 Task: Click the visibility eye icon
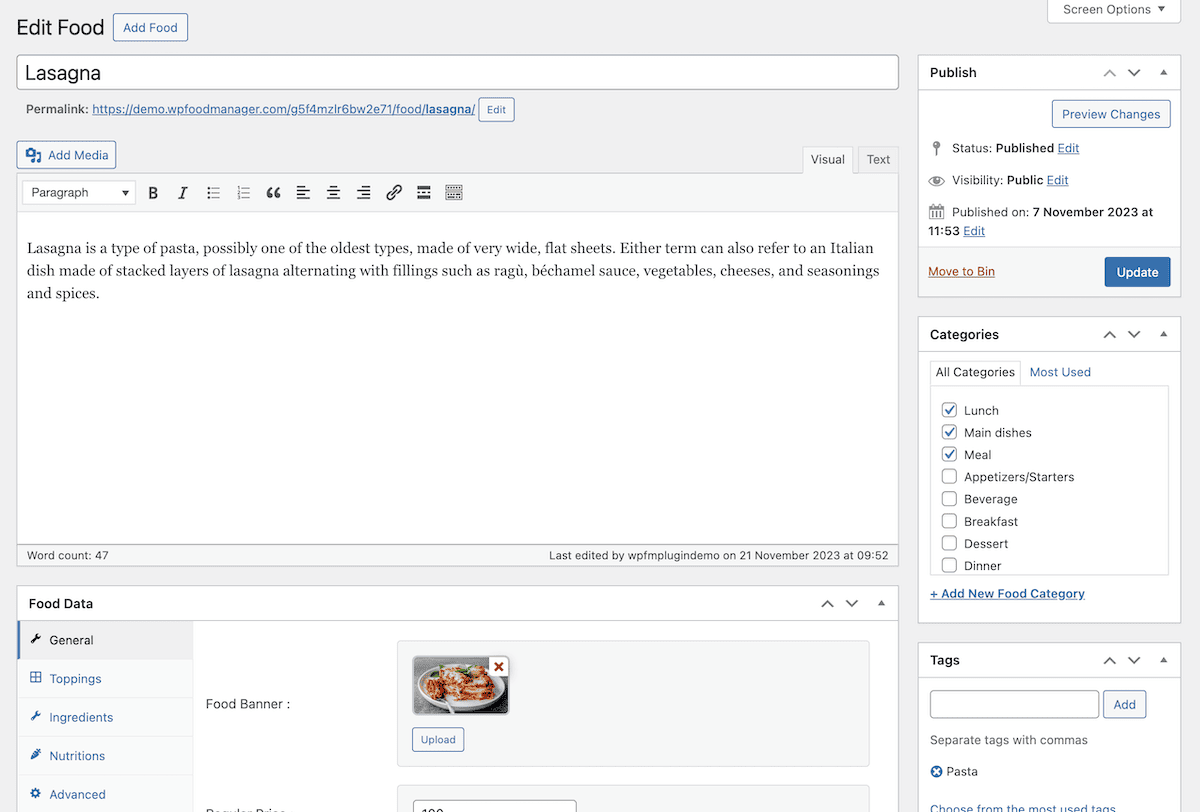point(937,181)
